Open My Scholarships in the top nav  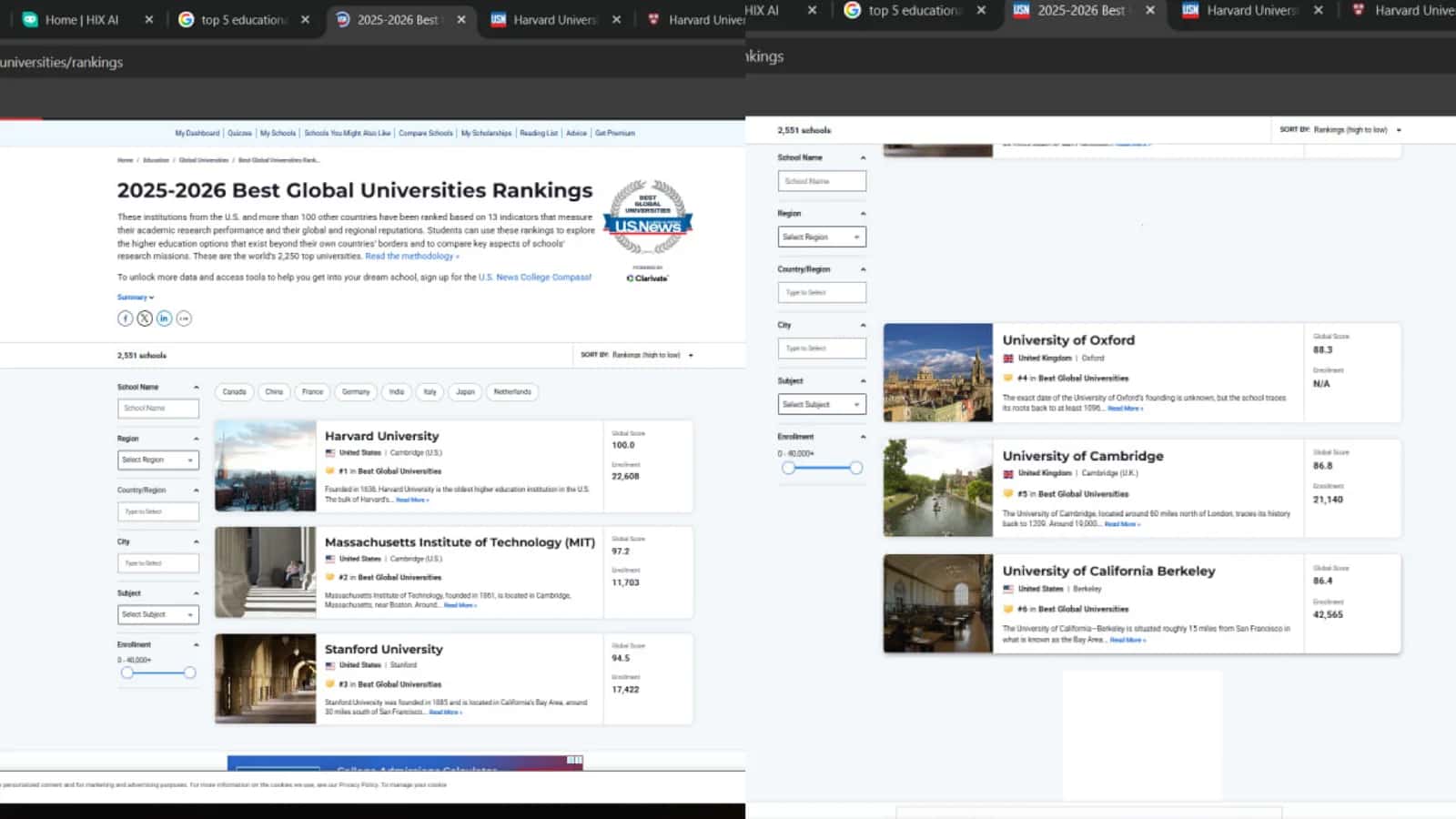[x=486, y=133]
